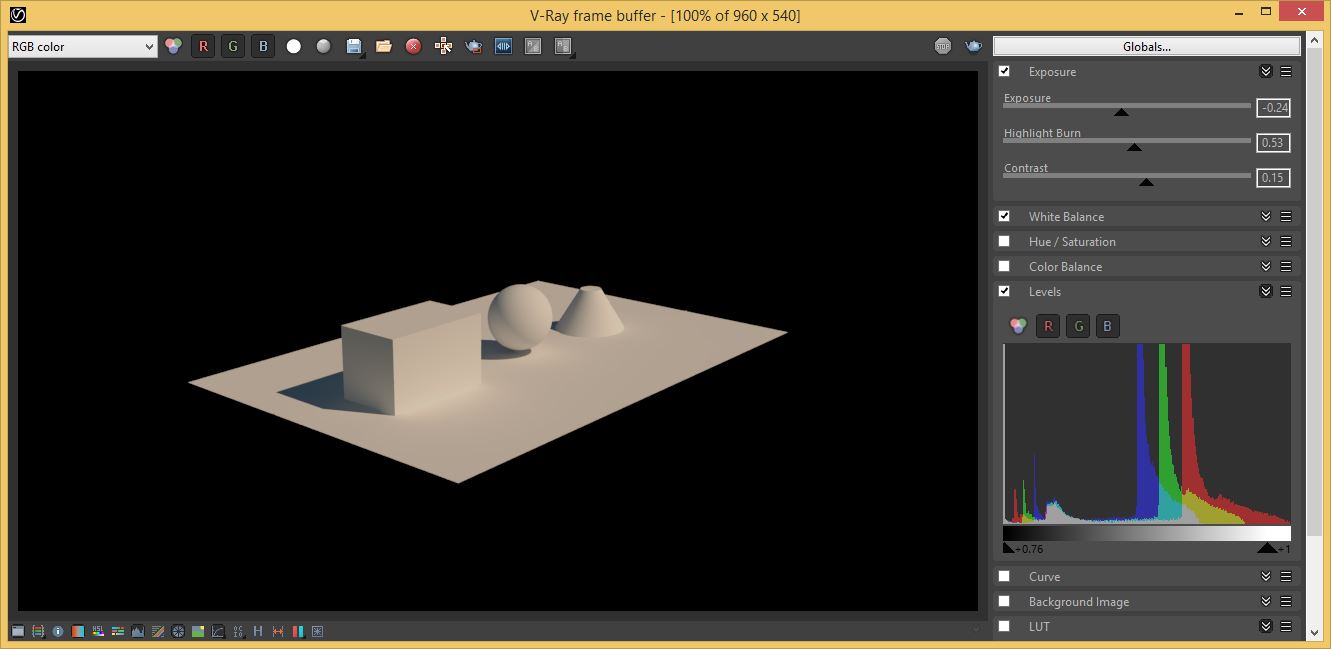Expand the Hue / Saturation rollout chevron
This screenshot has width=1331, height=649.
(x=1266, y=242)
